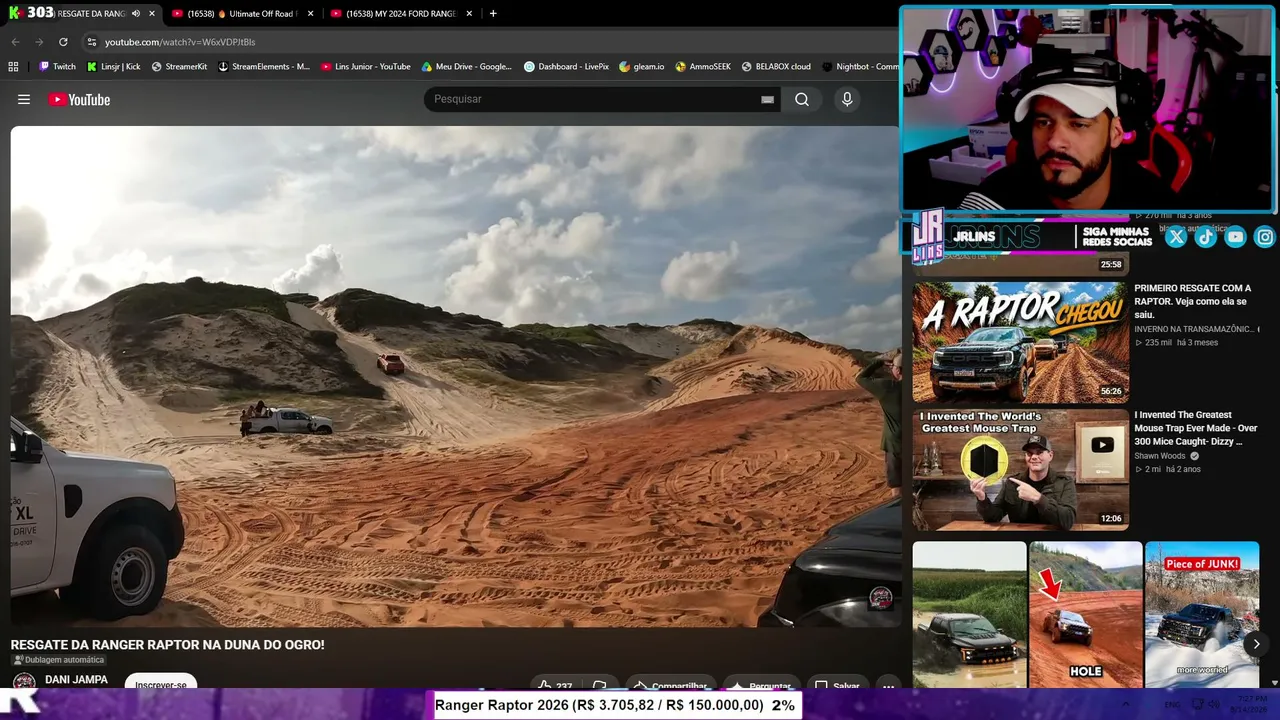Open the Twitch bookmark
Image resolution: width=1280 pixels, height=720 pixels.
(x=57, y=67)
